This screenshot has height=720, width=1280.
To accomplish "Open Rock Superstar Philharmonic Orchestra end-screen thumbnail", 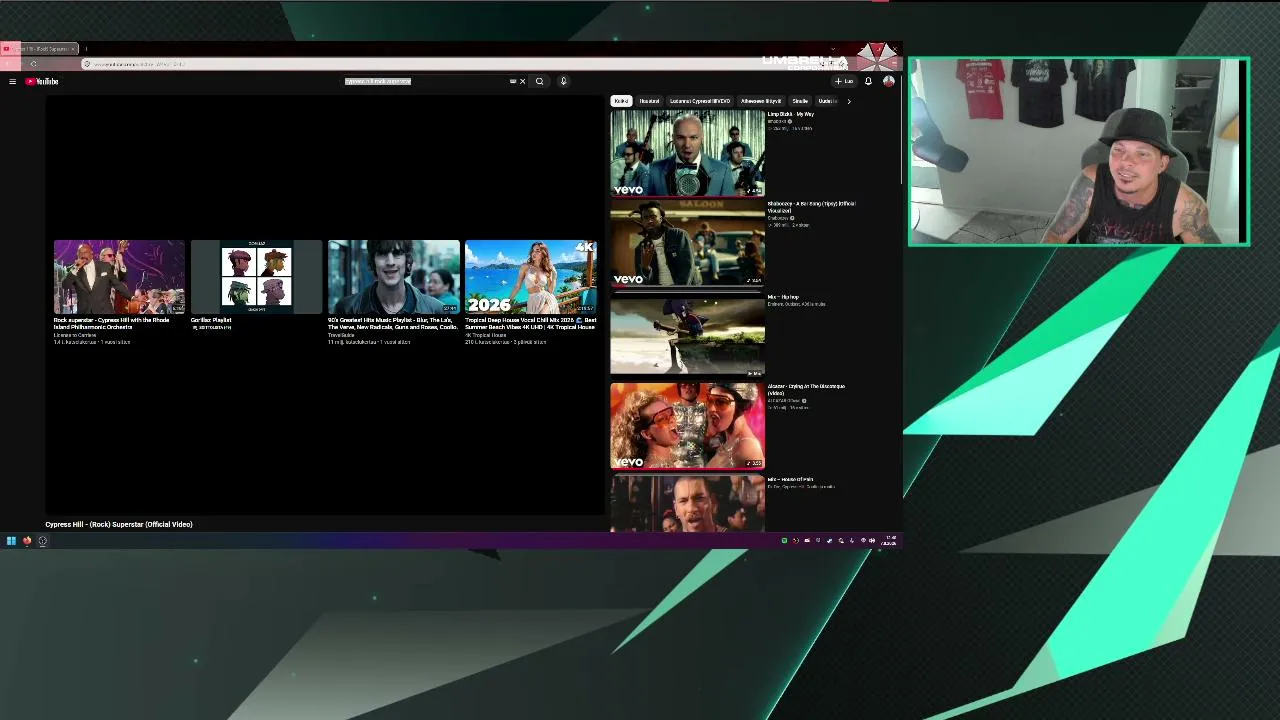I will 119,277.
